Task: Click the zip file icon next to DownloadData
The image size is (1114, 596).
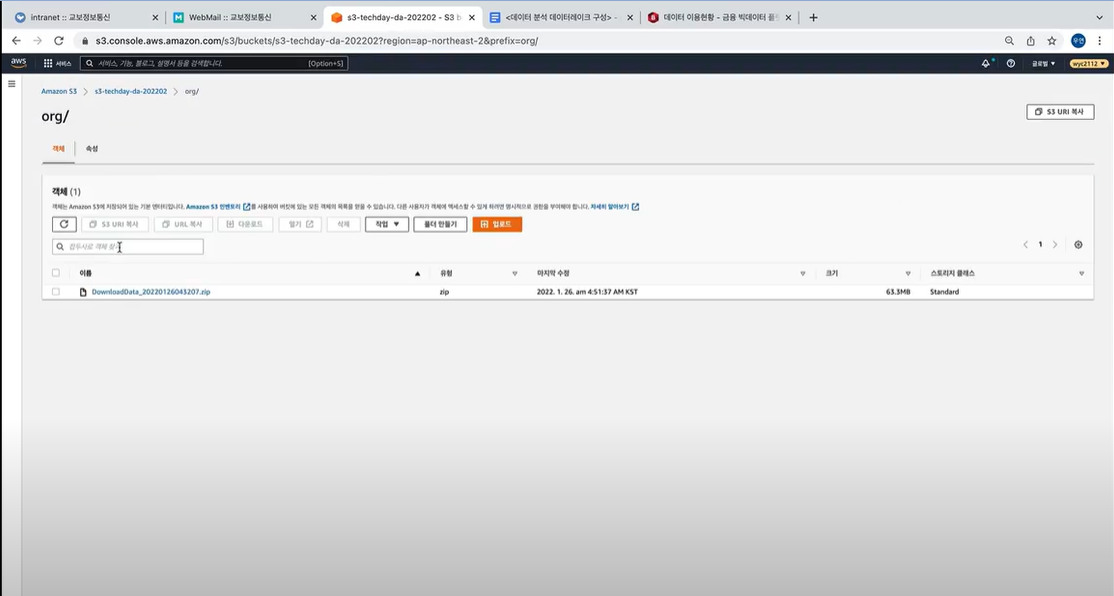Action: pyautogui.click(x=82, y=291)
